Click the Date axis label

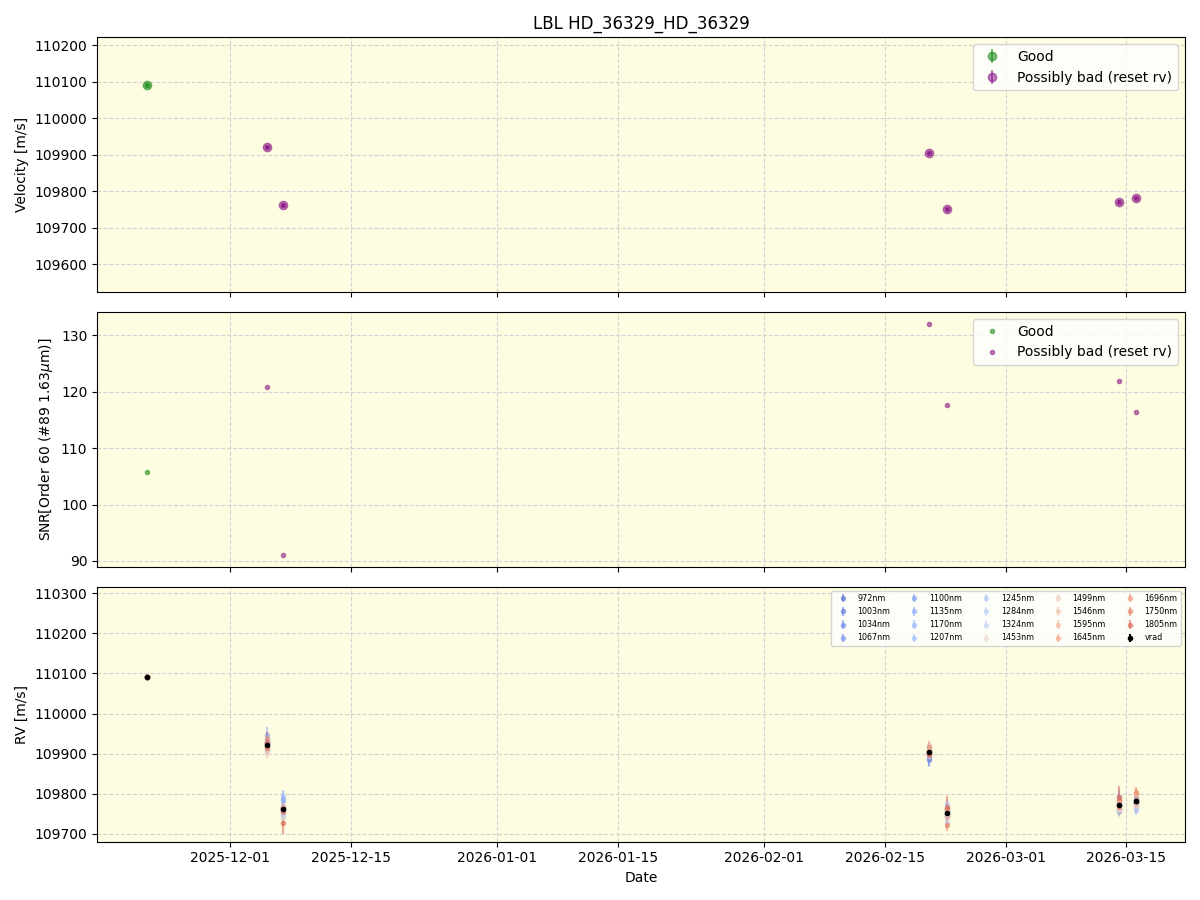(640, 877)
